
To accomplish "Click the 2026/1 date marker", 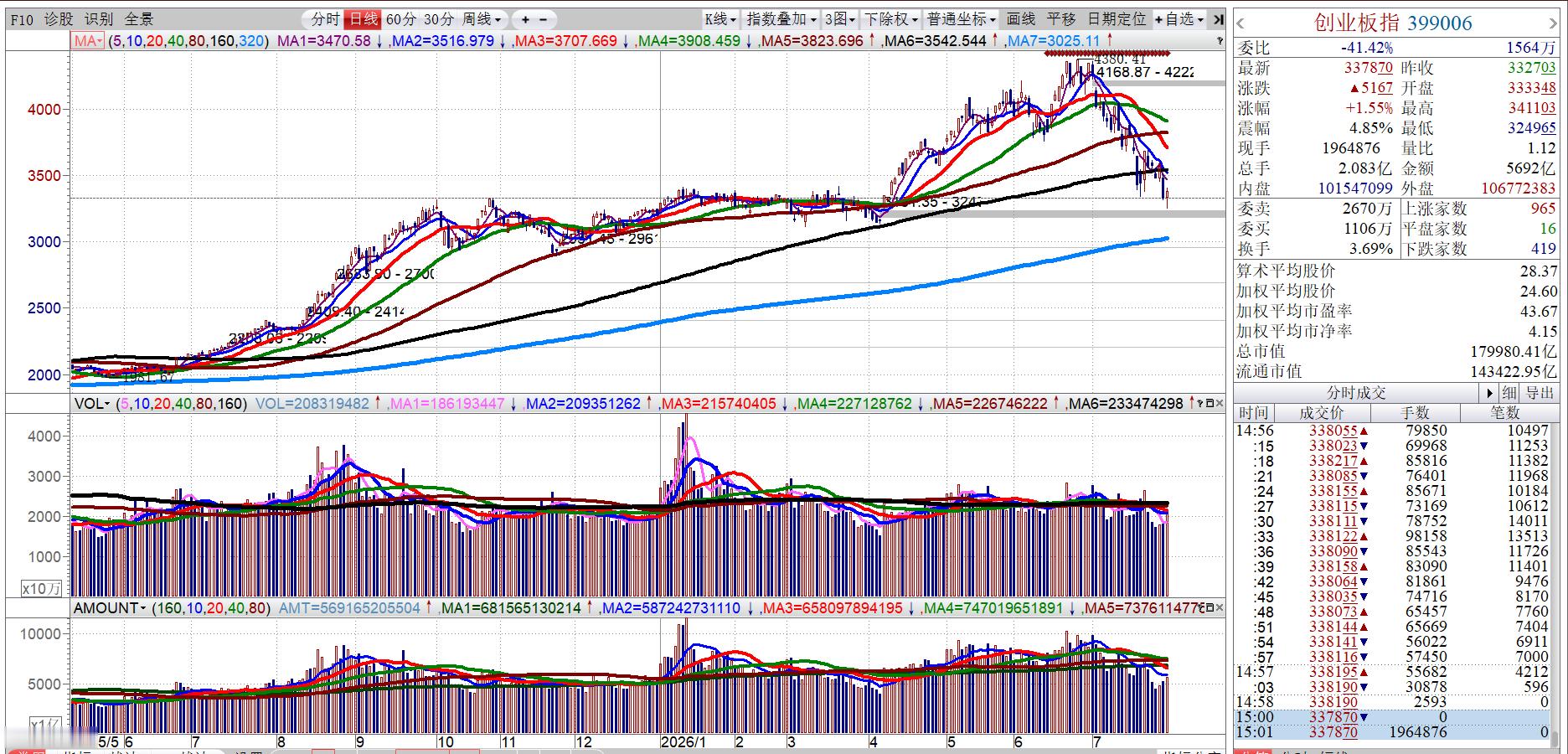I will 683,742.
